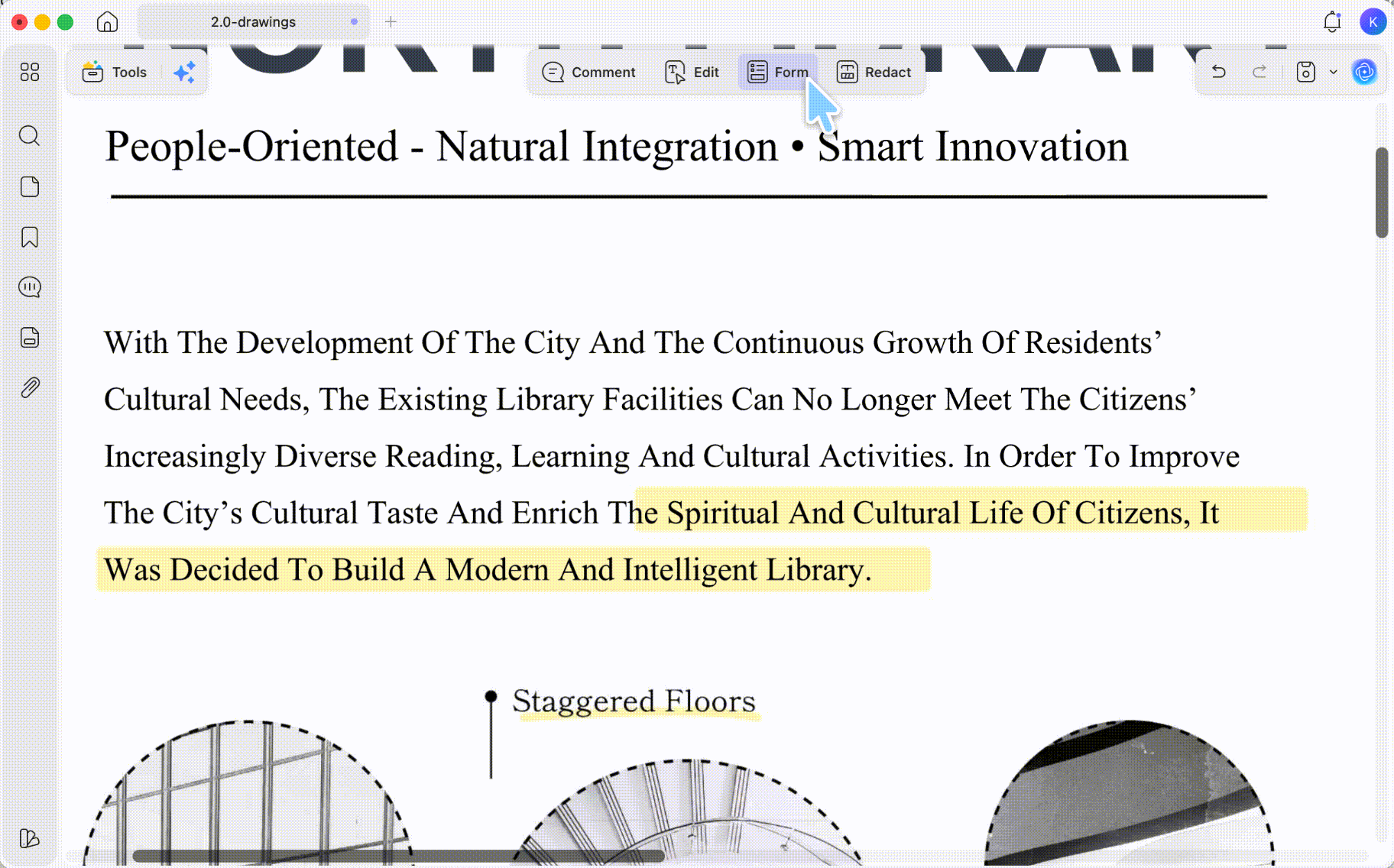Viewport: 1394px width, 868px height.
Task: Click the save document icon
Action: coord(1306,72)
